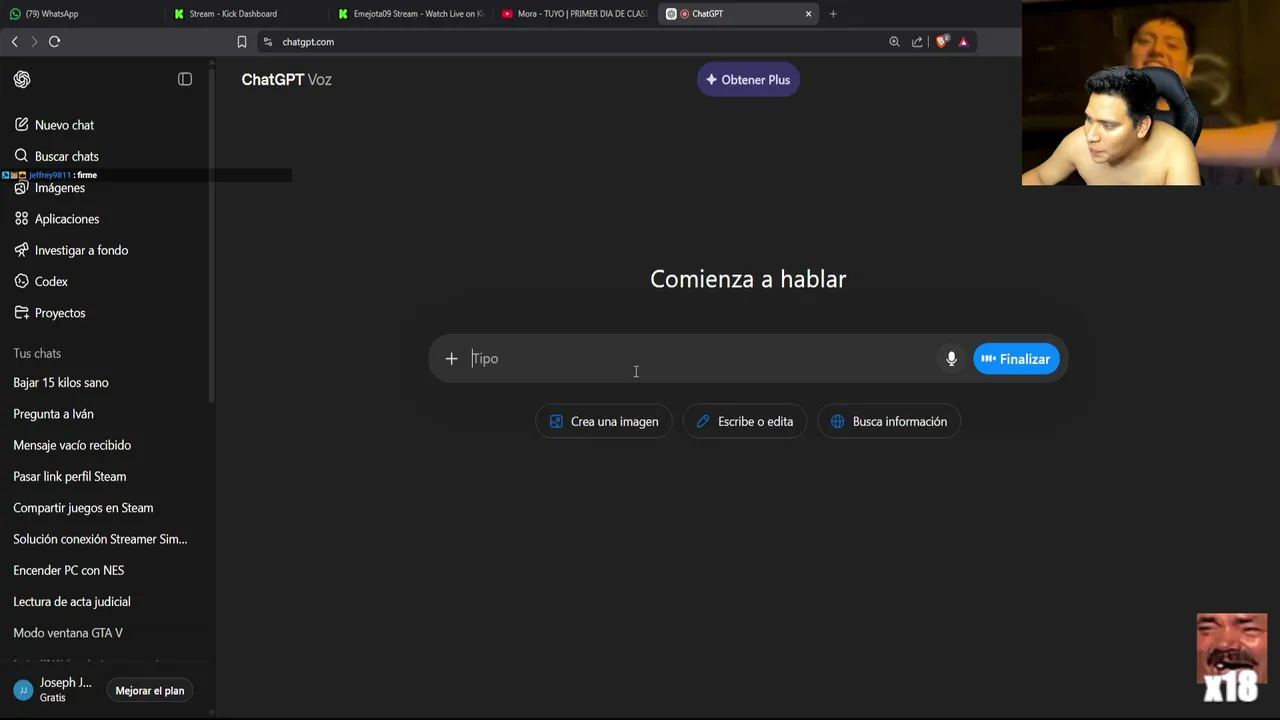The height and width of the screenshot is (720, 1280).
Task: Click the Codex icon in sidebar
Action: click(21, 282)
